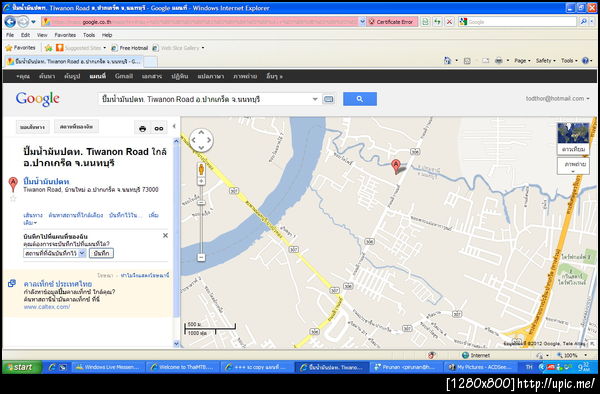Click the save button beside combo box
600x394 pixels.
[x=101, y=253]
